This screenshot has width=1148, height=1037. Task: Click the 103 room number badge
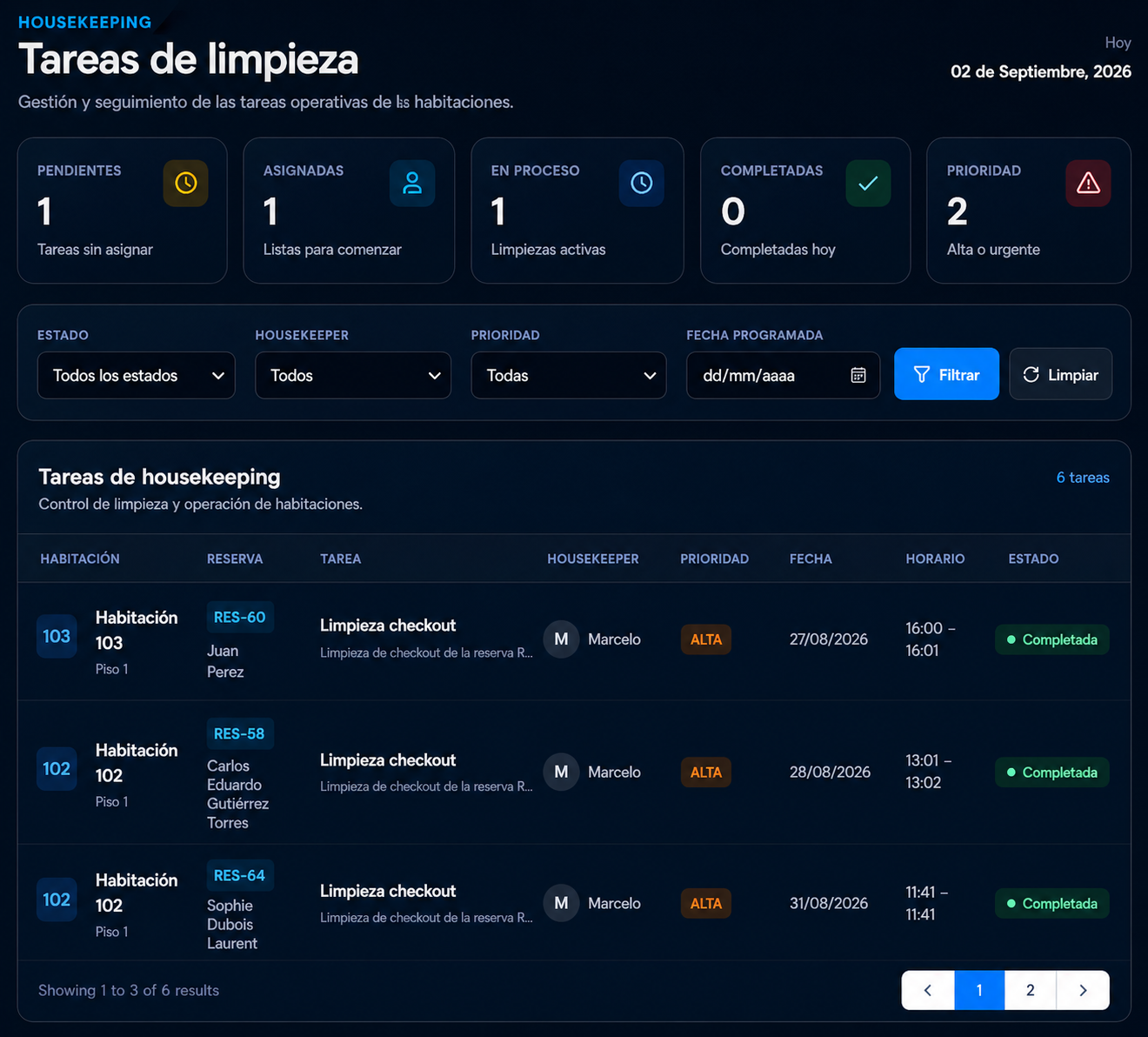tap(57, 636)
